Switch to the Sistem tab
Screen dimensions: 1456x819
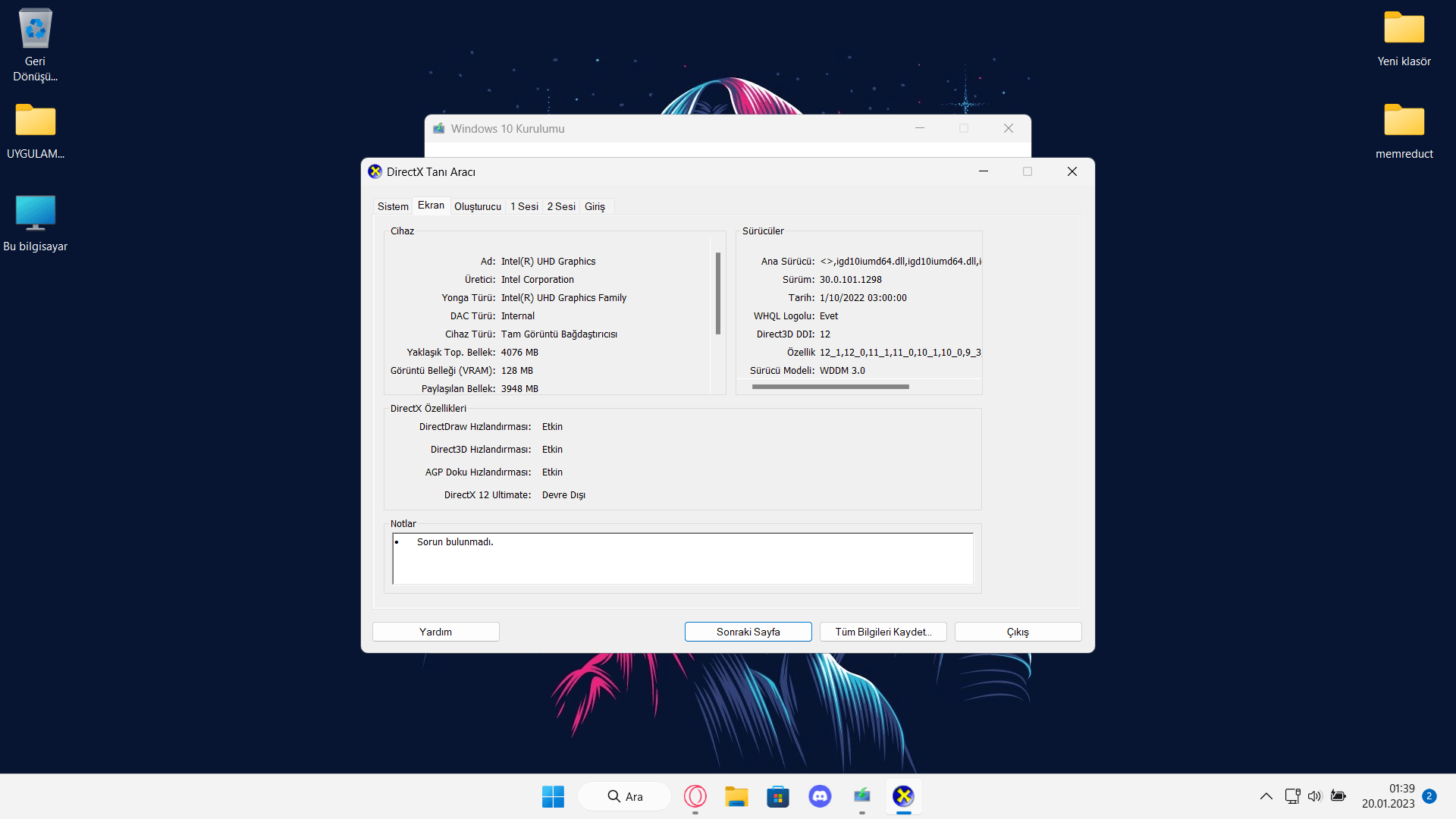tap(393, 206)
